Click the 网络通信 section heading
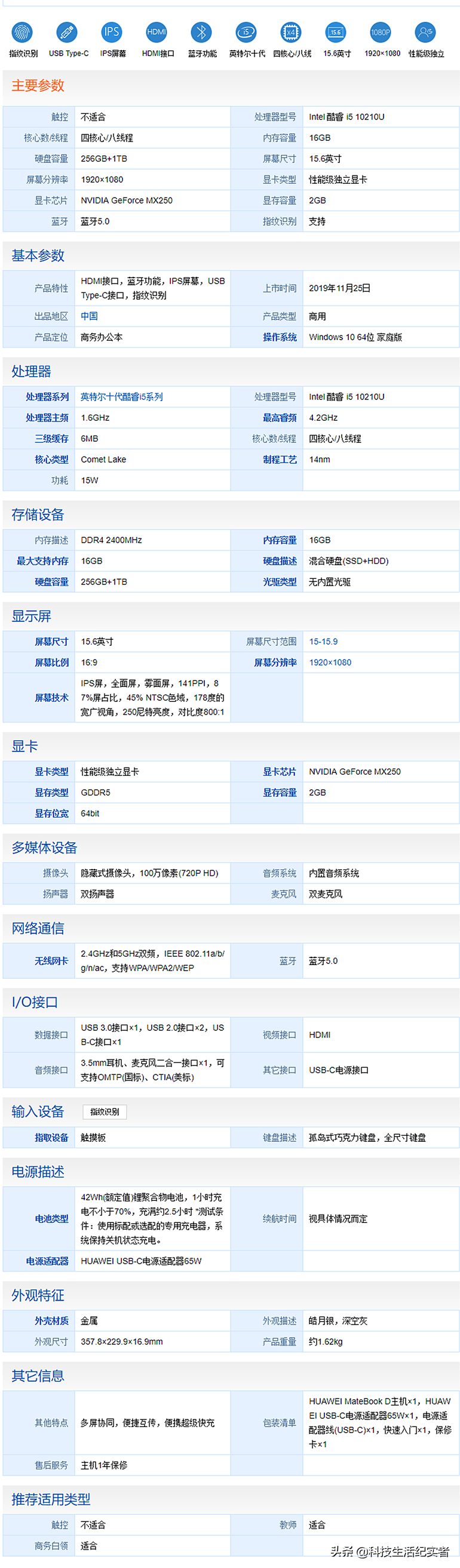The height and width of the screenshot is (1568, 460). 38,929
